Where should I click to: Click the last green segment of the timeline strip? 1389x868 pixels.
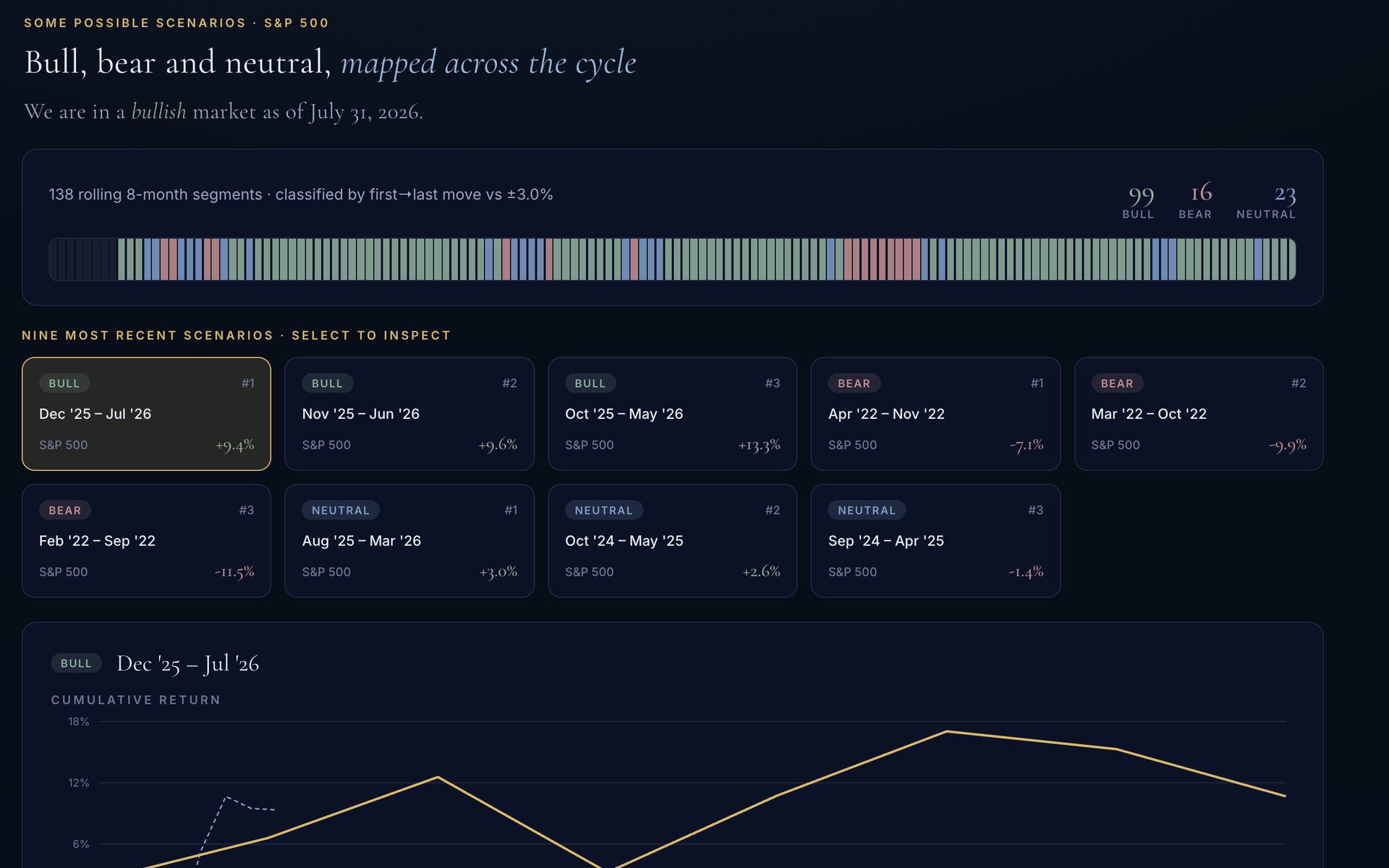tap(1292, 259)
